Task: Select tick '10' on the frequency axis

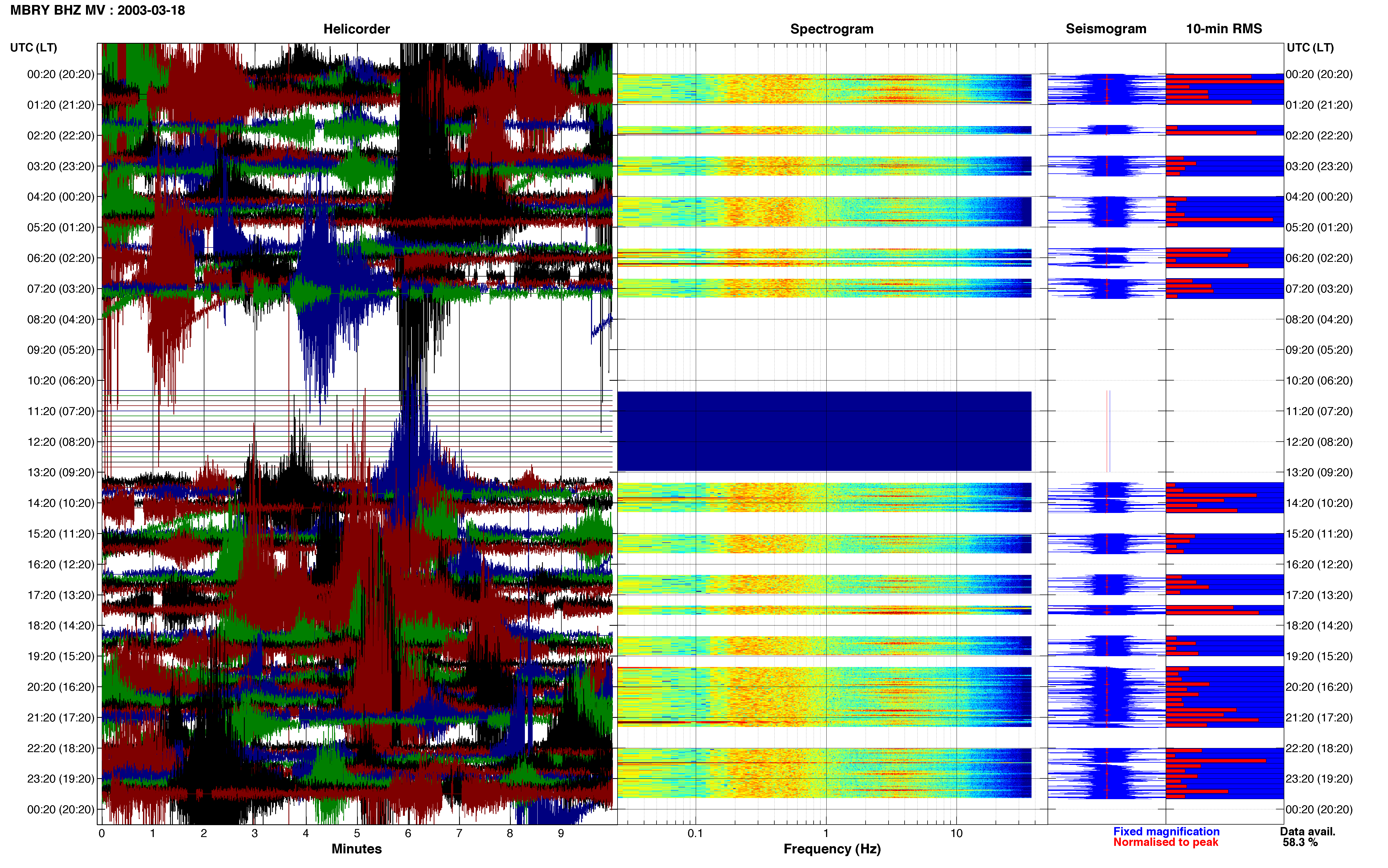Action: click(x=956, y=833)
